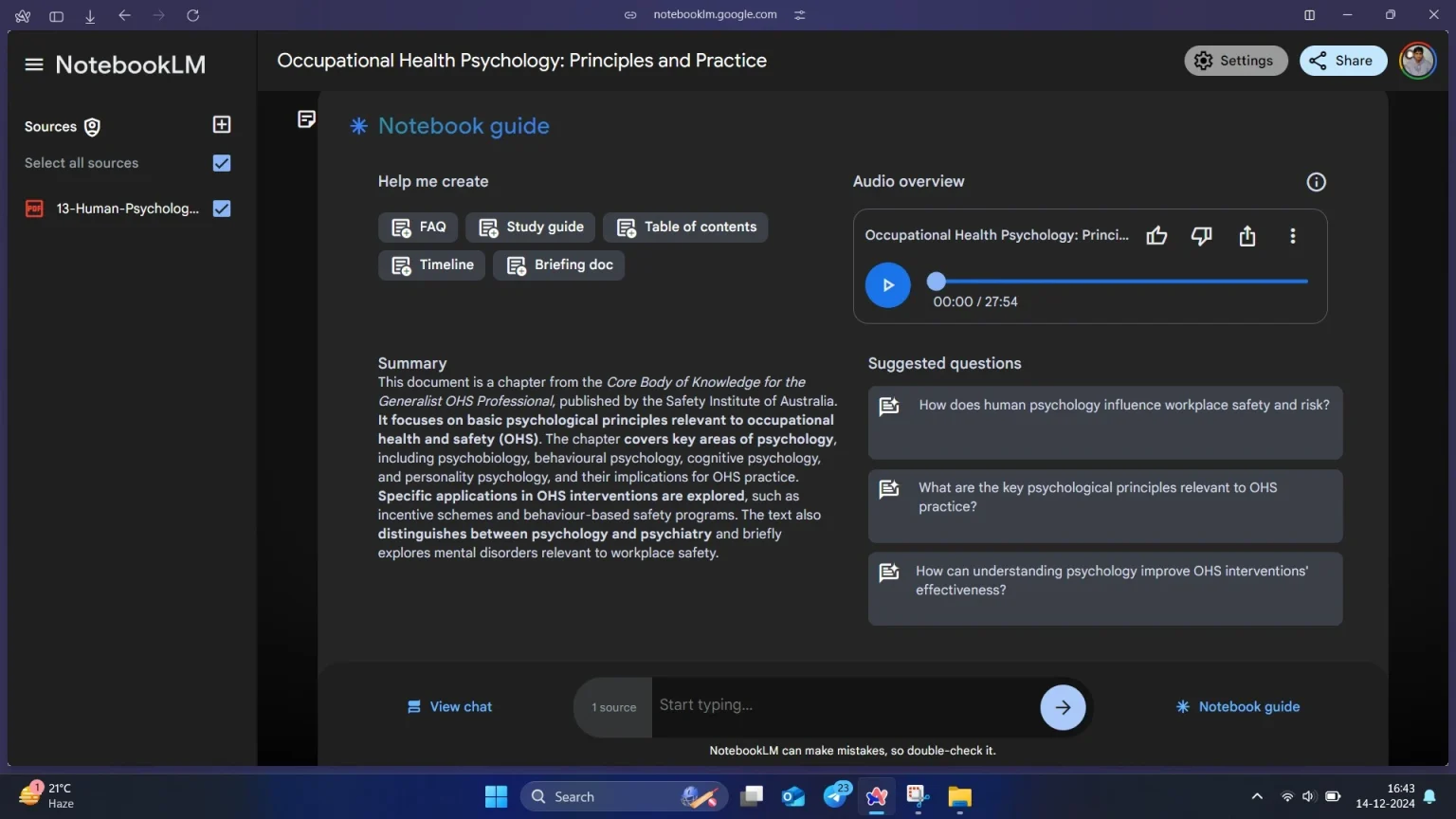The width and height of the screenshot is (1456, 819).
Task: Uncheck the 13-Human-Psycholog... source checkbox
Action: click(222, 209)
